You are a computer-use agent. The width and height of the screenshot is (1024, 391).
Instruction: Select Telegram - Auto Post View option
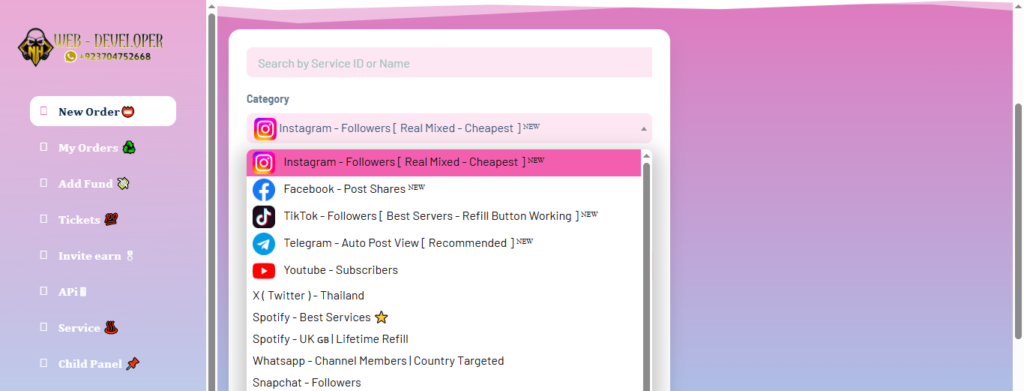click(x=444, y=243)
